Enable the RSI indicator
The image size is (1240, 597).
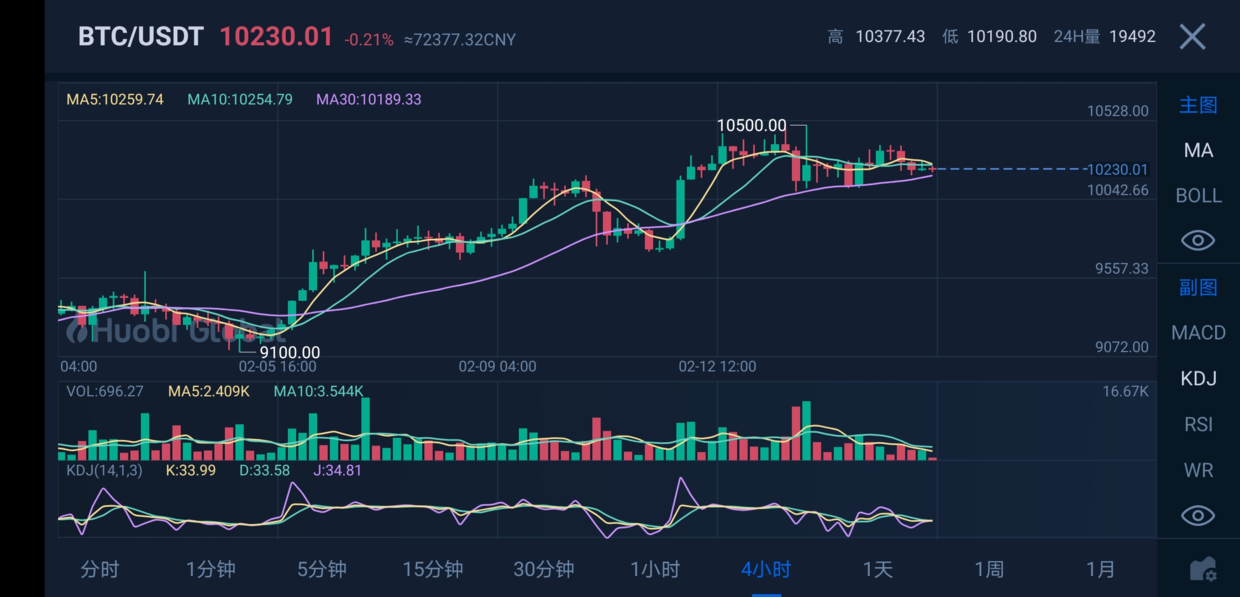click(1197, 424)
